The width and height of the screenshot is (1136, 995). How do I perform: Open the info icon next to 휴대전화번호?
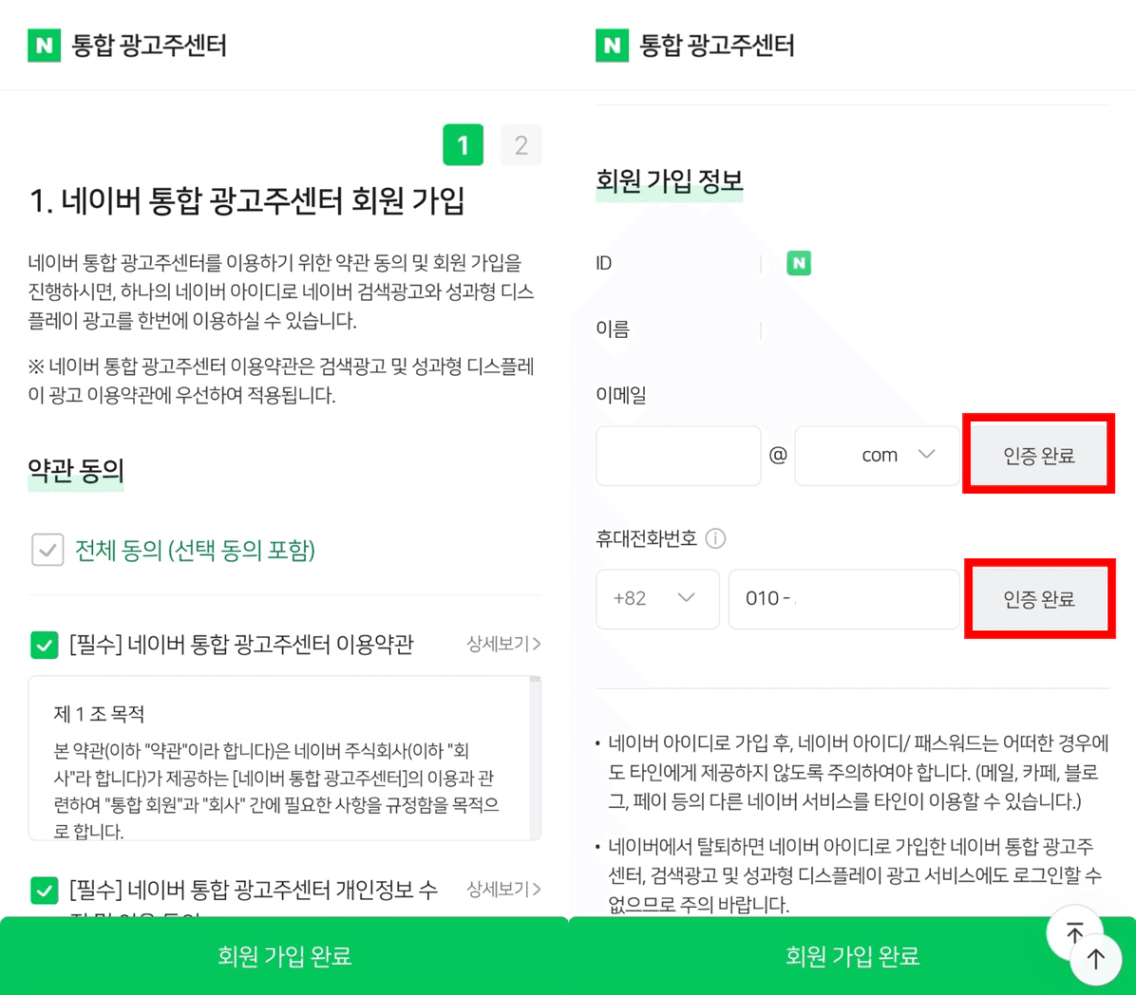point(716,538)
